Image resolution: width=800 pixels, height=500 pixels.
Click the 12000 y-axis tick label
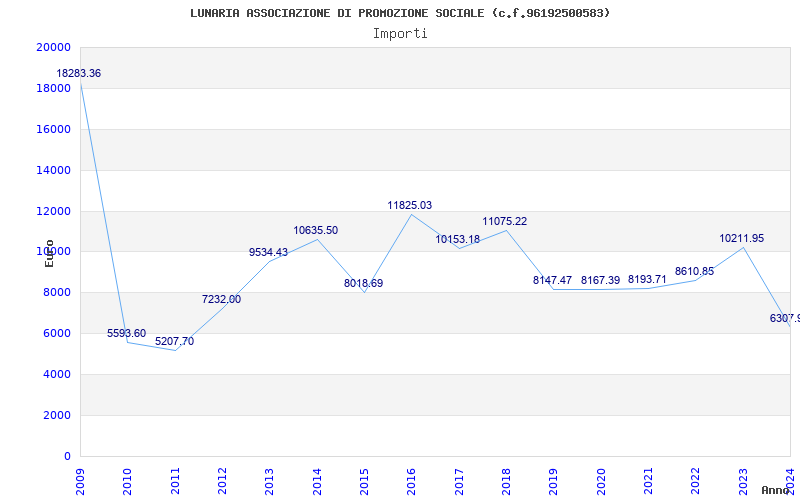(x=54, y=211)
